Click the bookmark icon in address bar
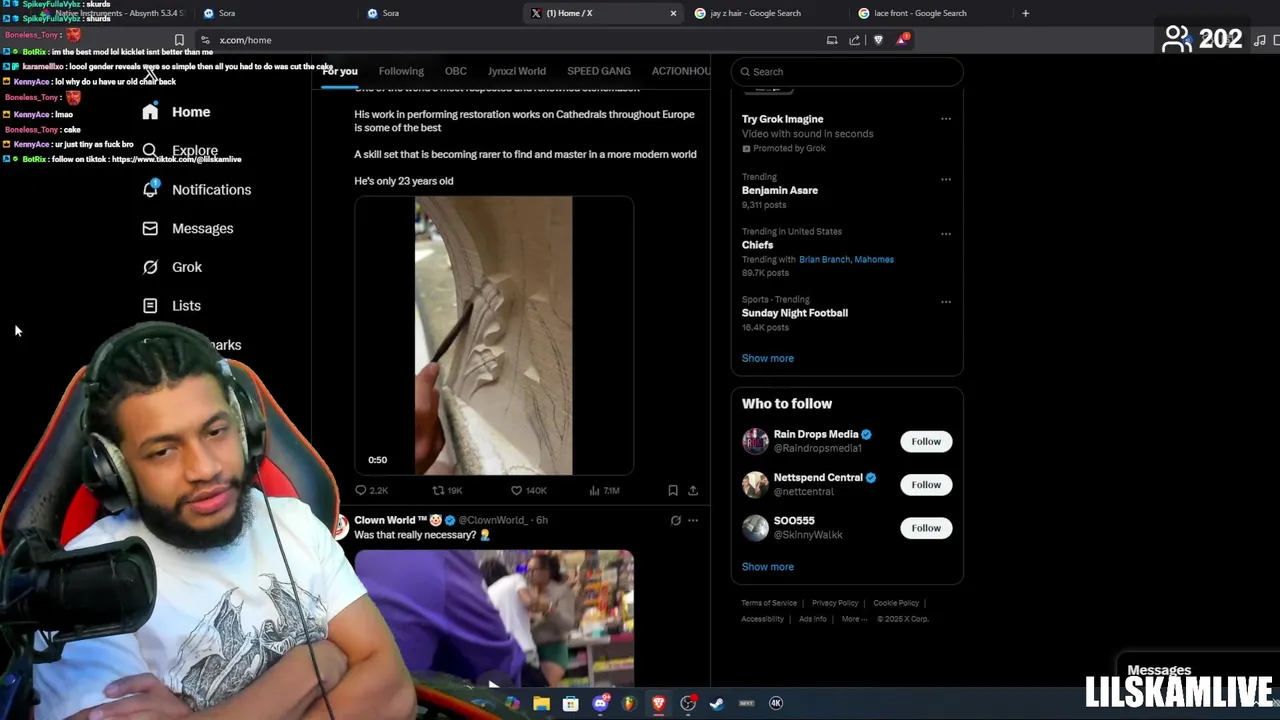Image resolution: width=1280 pixels, height=720 pixels. (x=179, y=40)
